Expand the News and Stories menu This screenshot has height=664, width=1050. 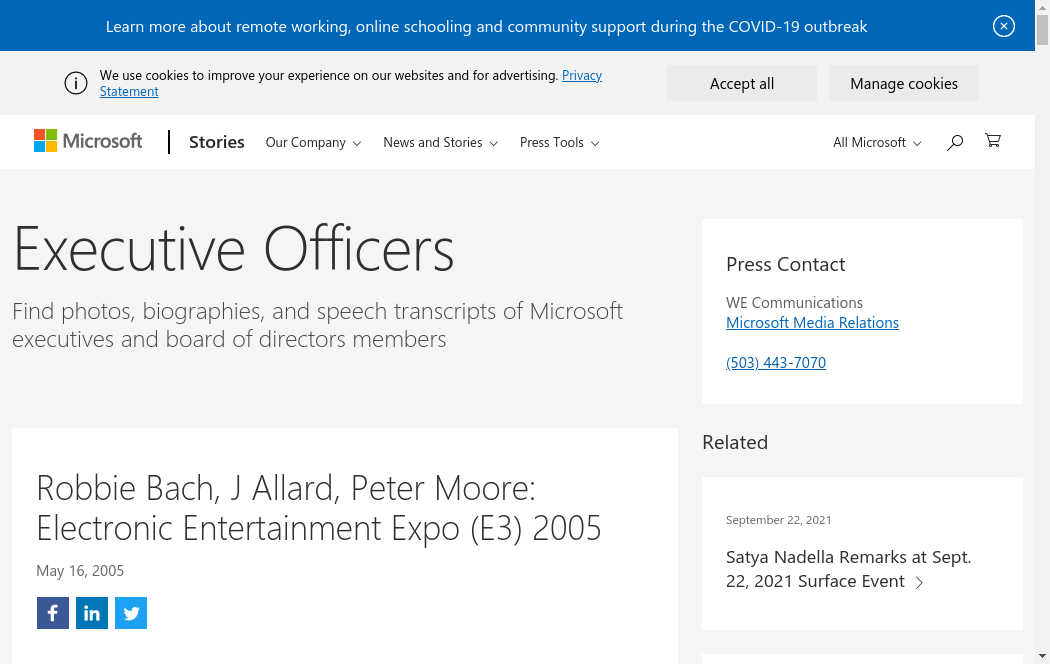pyautogui.click(x=440, y=143)
